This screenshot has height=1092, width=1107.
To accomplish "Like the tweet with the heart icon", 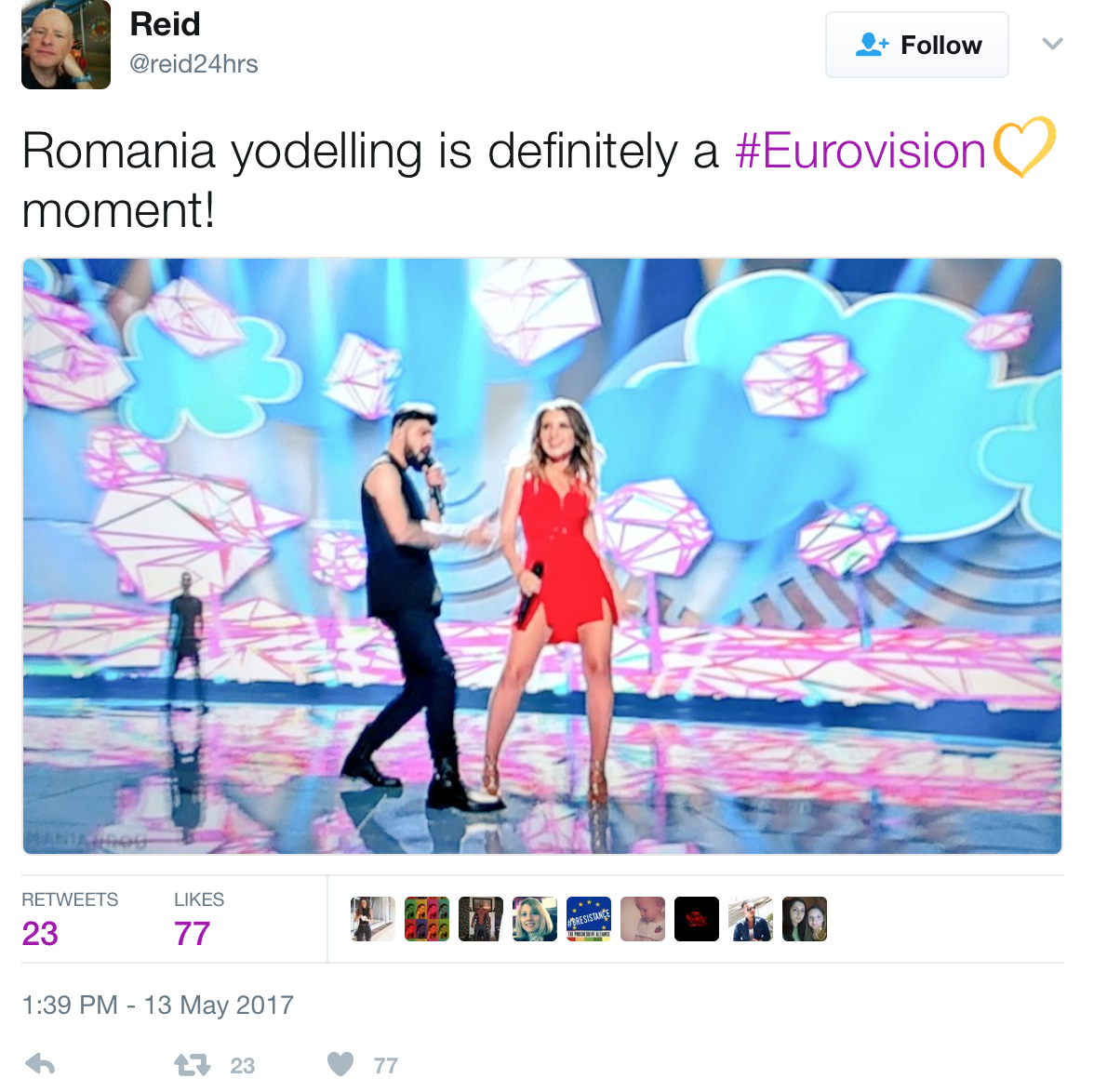I will [340, 1064].
